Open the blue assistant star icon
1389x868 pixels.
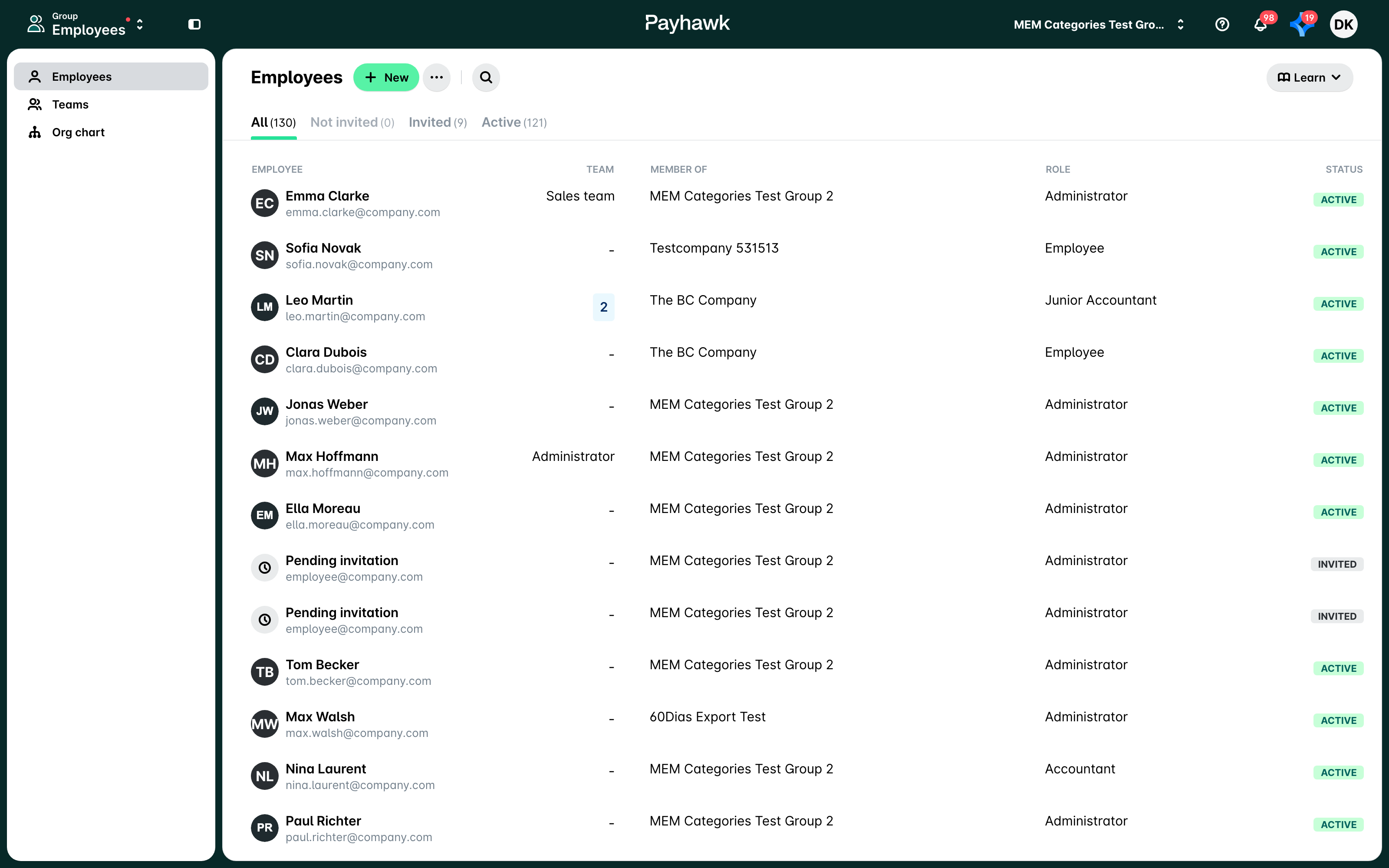[x=1302, y=24]
